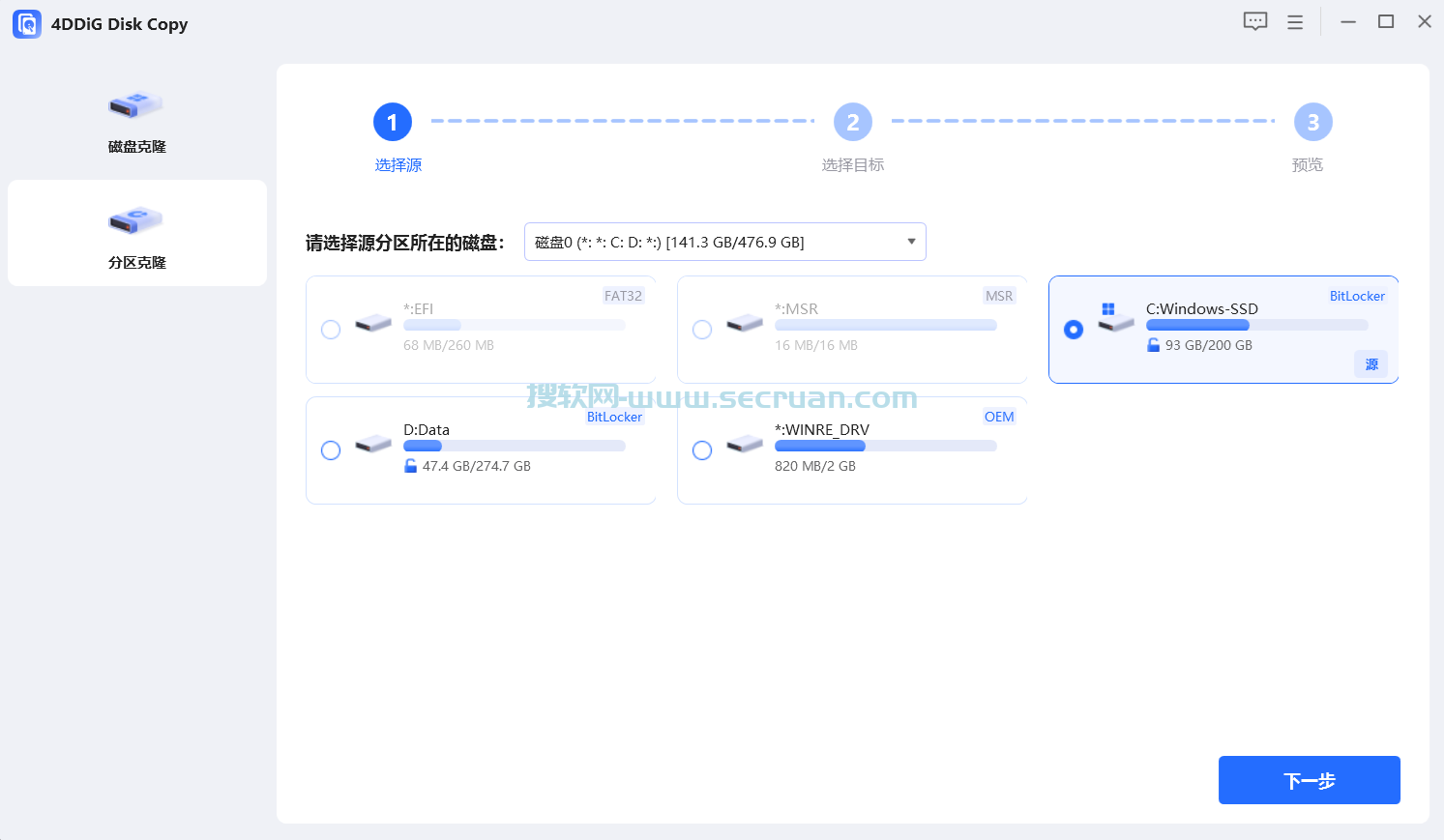Click the *:WINRE_DRV partition name
Image resolution: width=1444 pixels, height=840 pixels.
point(822,430)
